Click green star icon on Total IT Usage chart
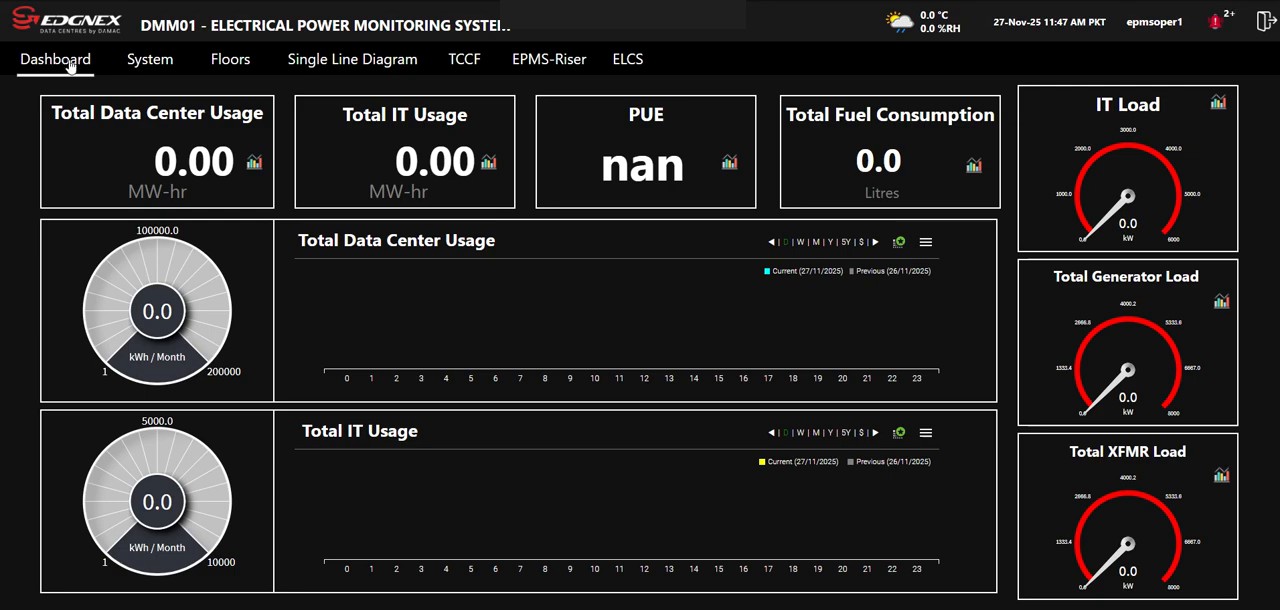The image size is (1280, 610). [899, 433]
